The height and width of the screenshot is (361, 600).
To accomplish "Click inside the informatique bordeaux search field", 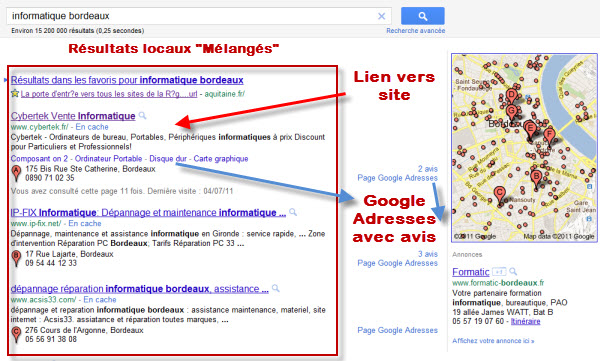I will point(191,16).
